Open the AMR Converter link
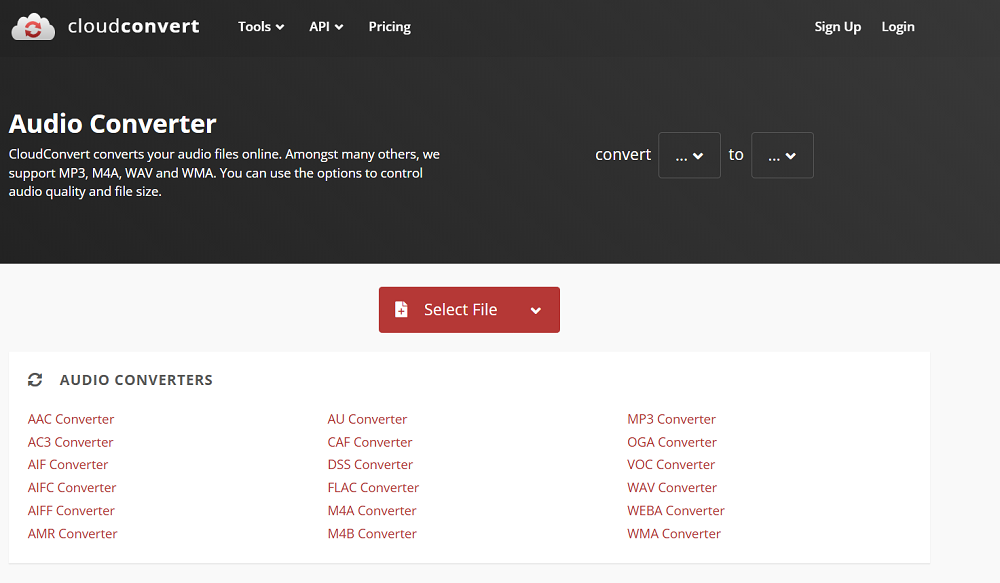Screen dimensions: 1000x583 (72, 533)
